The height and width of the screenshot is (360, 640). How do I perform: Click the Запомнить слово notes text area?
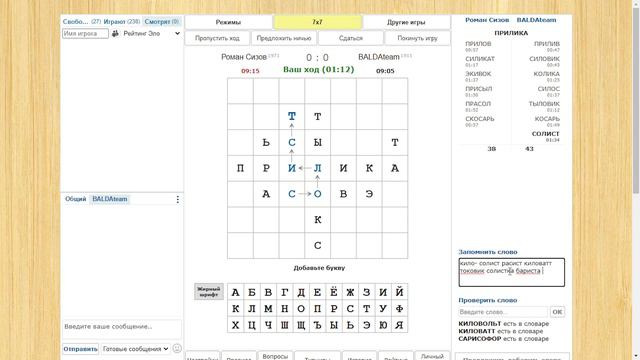click(511, 272)
